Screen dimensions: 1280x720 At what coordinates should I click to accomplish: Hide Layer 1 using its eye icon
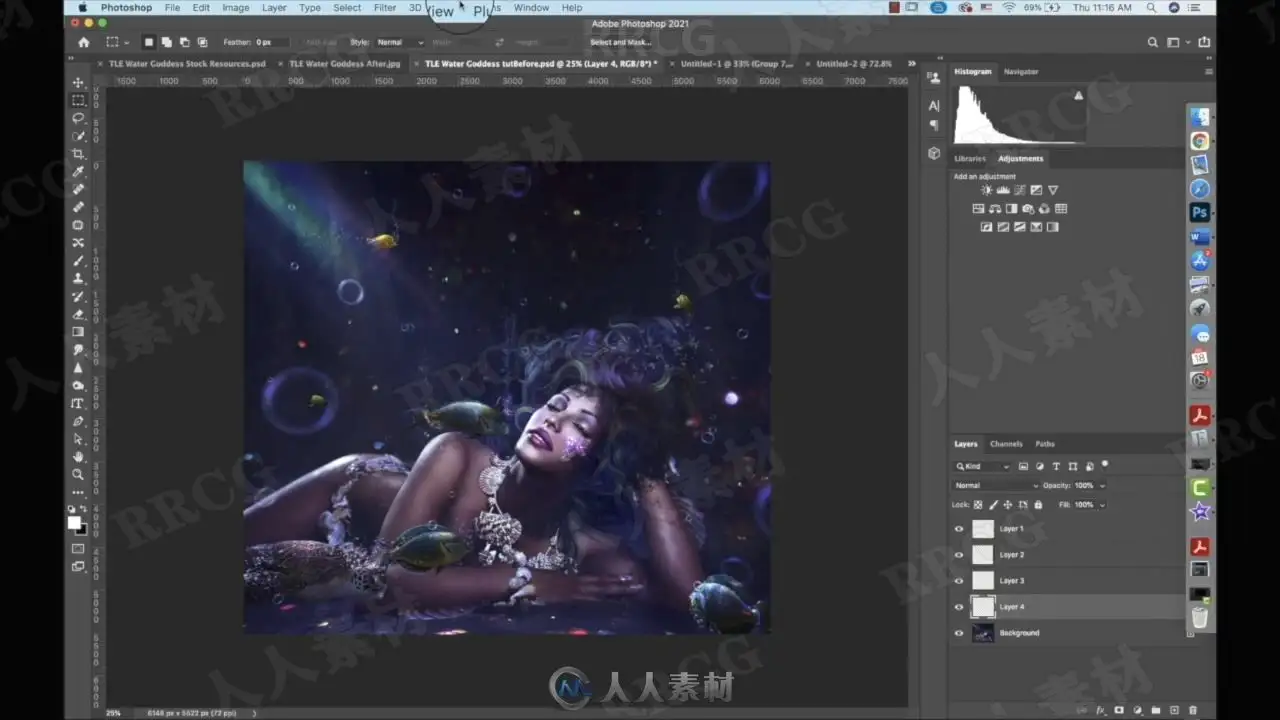pyautogui.click(x=959, y=529)
